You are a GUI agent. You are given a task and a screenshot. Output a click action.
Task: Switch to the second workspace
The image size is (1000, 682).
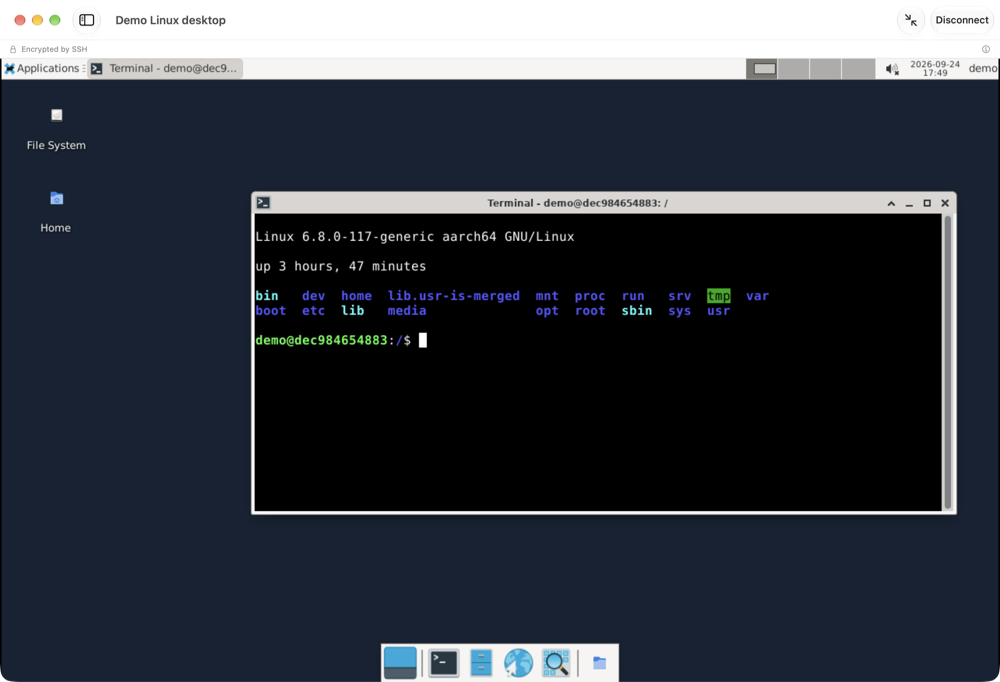coord(794,69)
